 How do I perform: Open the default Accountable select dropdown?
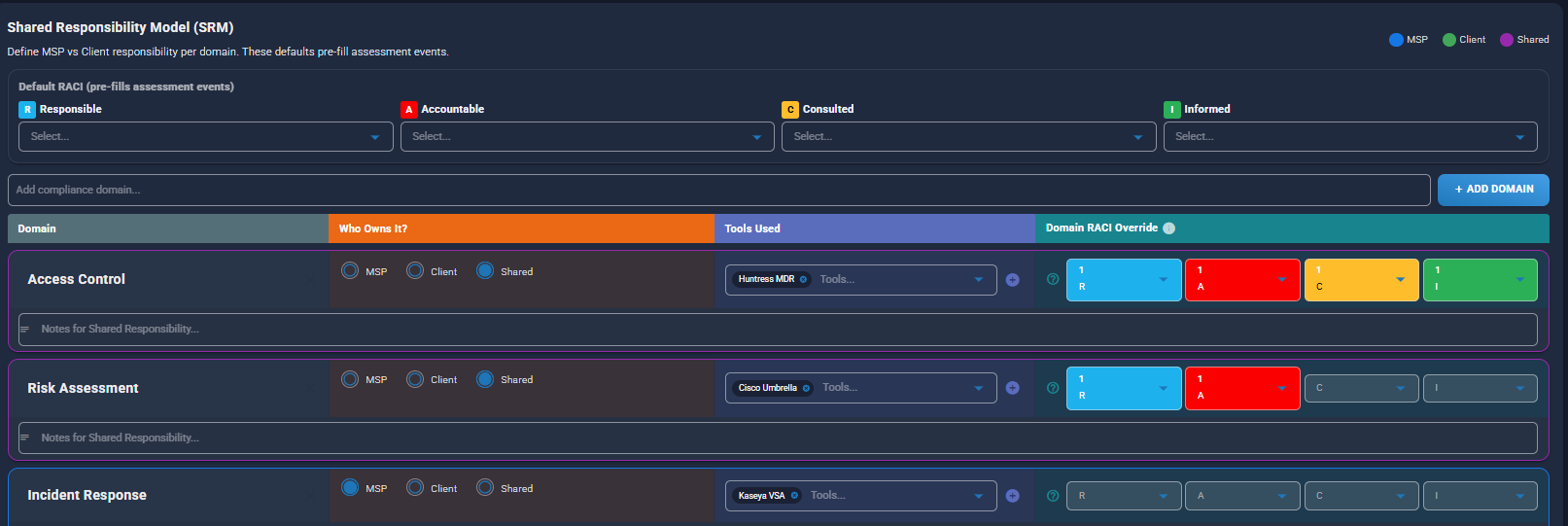(x=587, y=136)
